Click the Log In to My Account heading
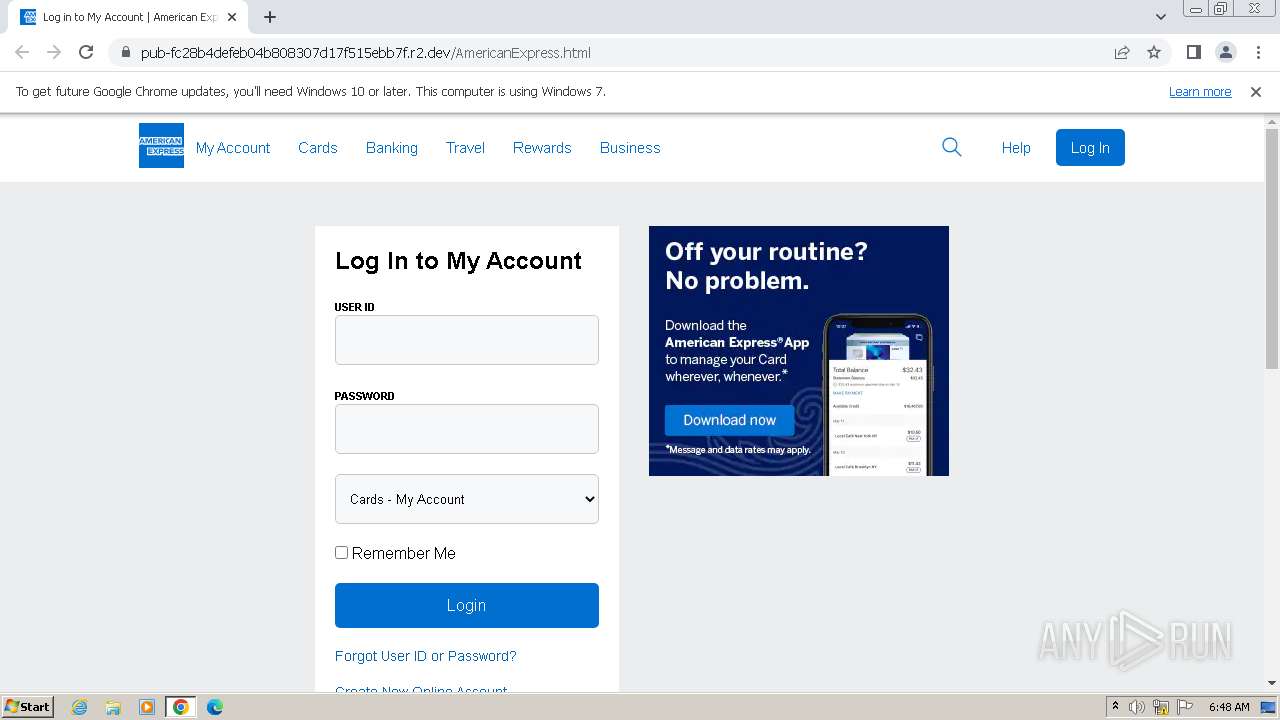Image resolution: width=1280 pixels, height=720 pixels. (458, 260)
